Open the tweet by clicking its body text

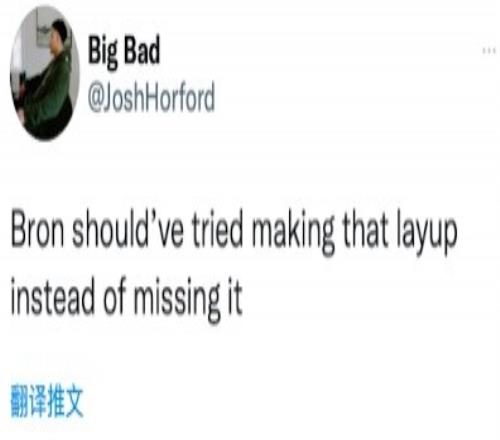click(233, 265)
